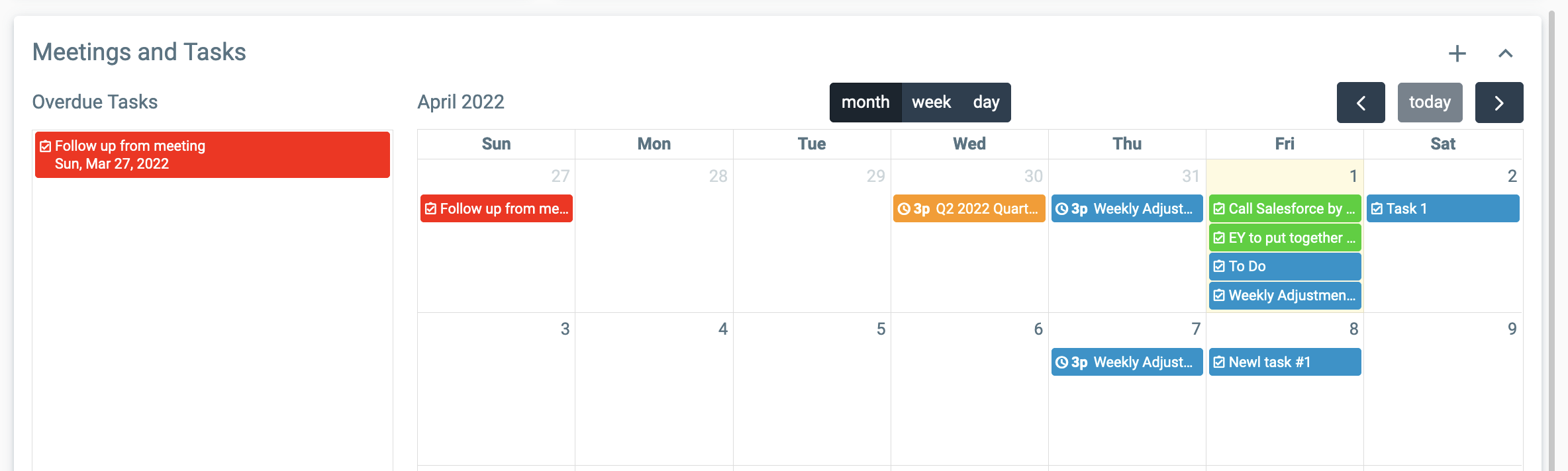Click the checkbox icon on Call Salesforce task
Screen dimensions: 1568x471
pyautogui.click(x=1219, y=209)
